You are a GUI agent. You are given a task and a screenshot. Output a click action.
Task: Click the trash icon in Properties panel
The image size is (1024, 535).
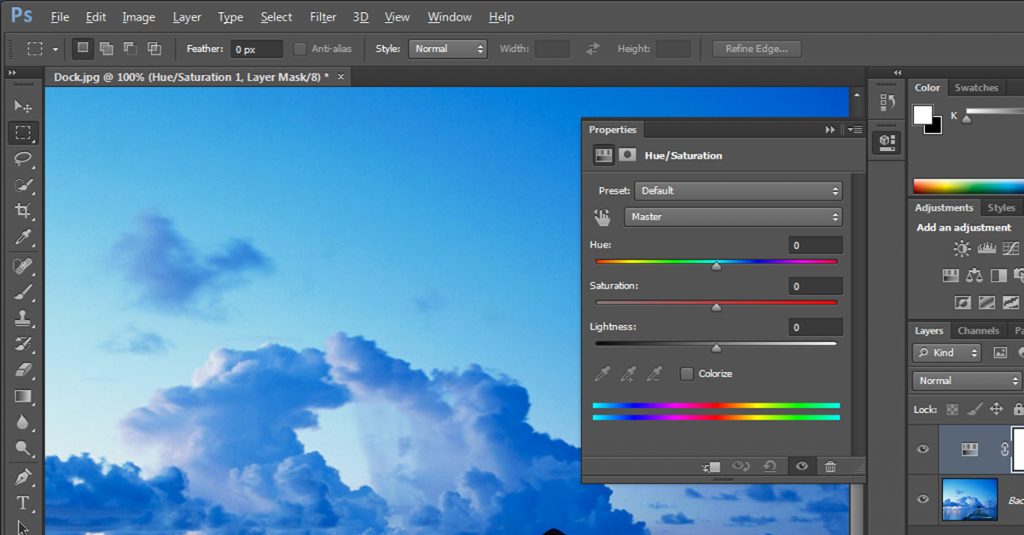point(830,467)
